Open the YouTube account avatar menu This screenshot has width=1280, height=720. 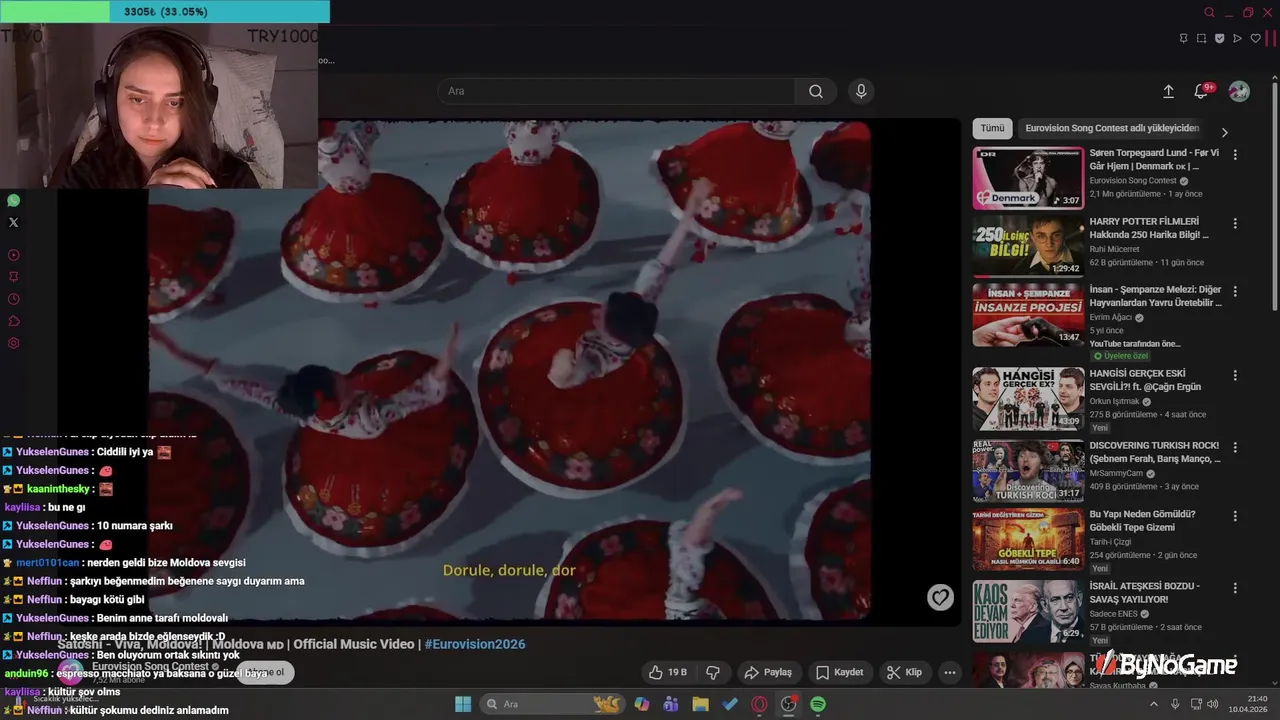coord(1239,91)
